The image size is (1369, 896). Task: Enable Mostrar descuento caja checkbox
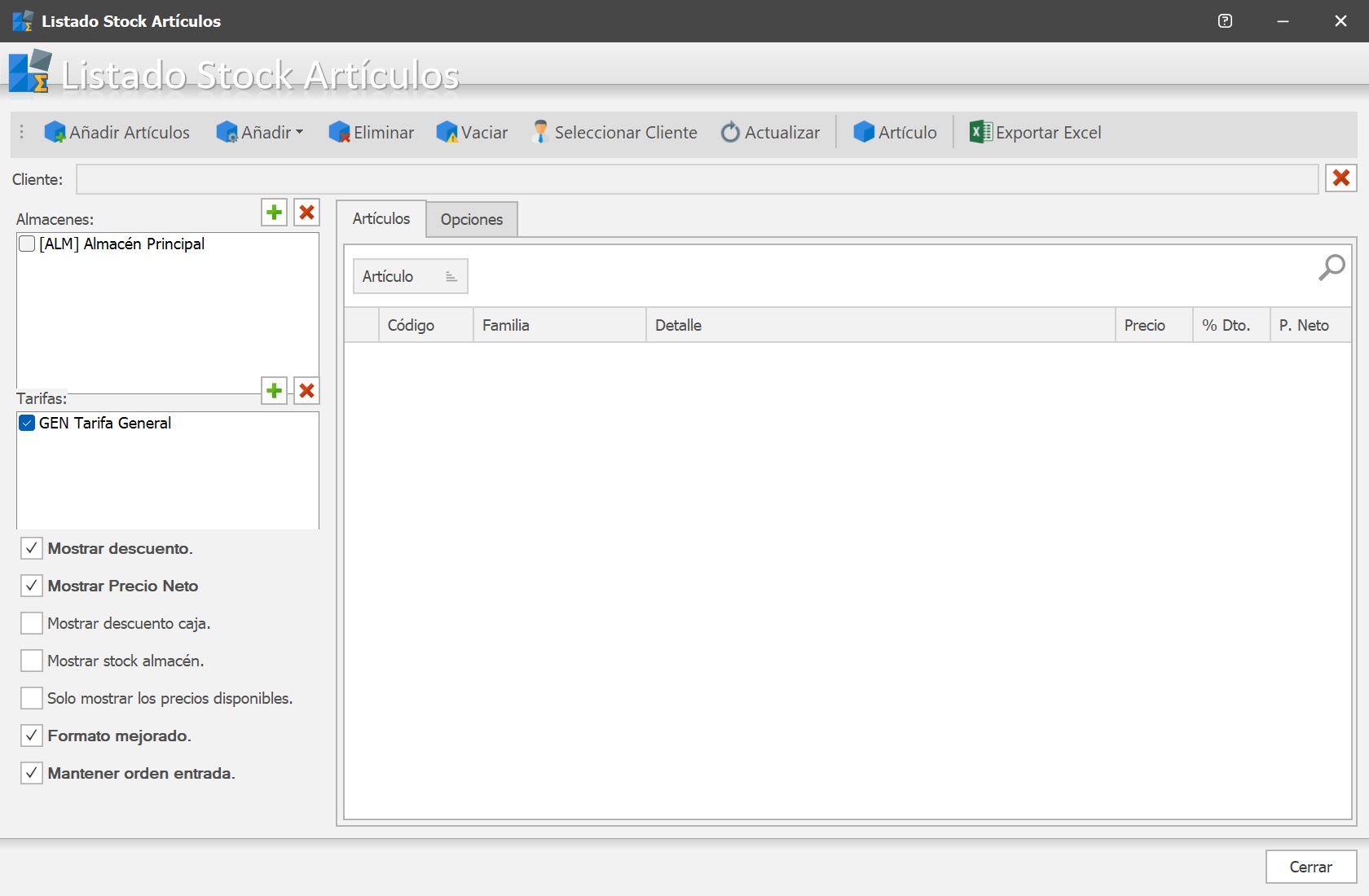pos(32,623)
